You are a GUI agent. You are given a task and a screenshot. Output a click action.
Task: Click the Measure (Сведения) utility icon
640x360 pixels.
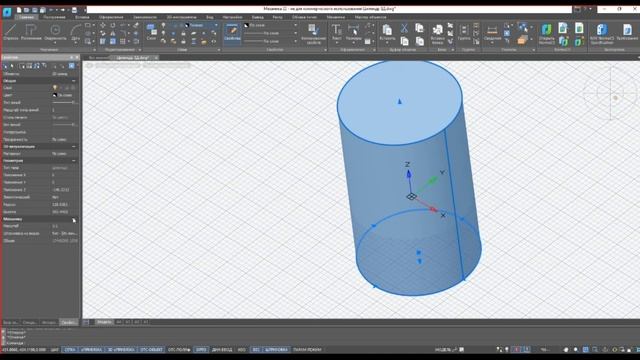pos(492,32)
